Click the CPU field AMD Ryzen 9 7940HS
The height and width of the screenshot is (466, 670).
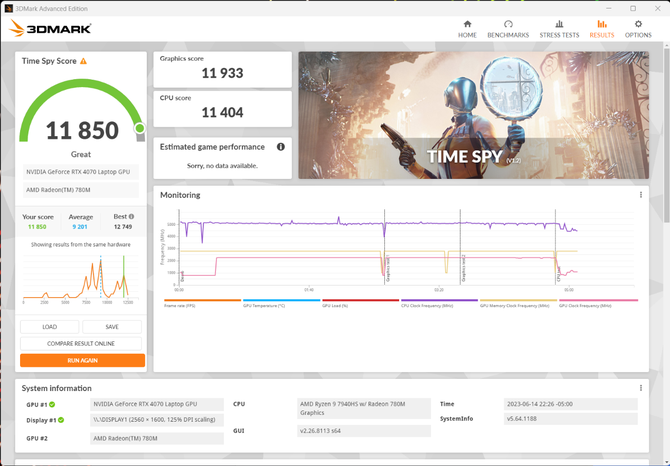[x=364, y=408]
